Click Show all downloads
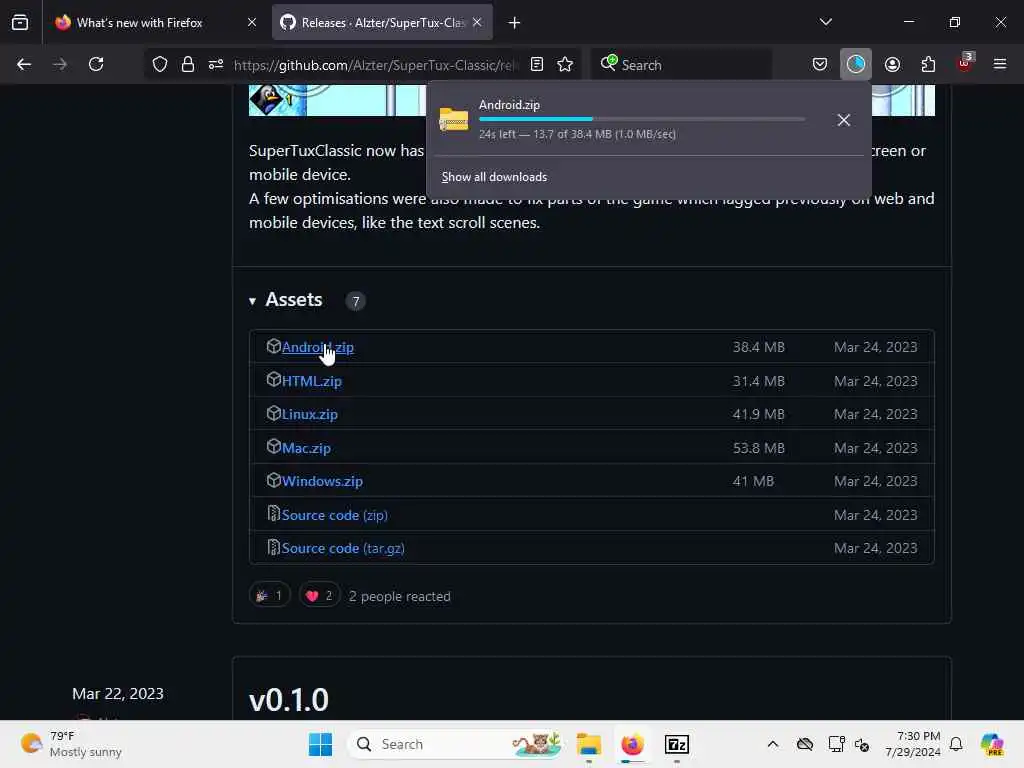Viewport: 1024px width, 768px height. point(494,177)
